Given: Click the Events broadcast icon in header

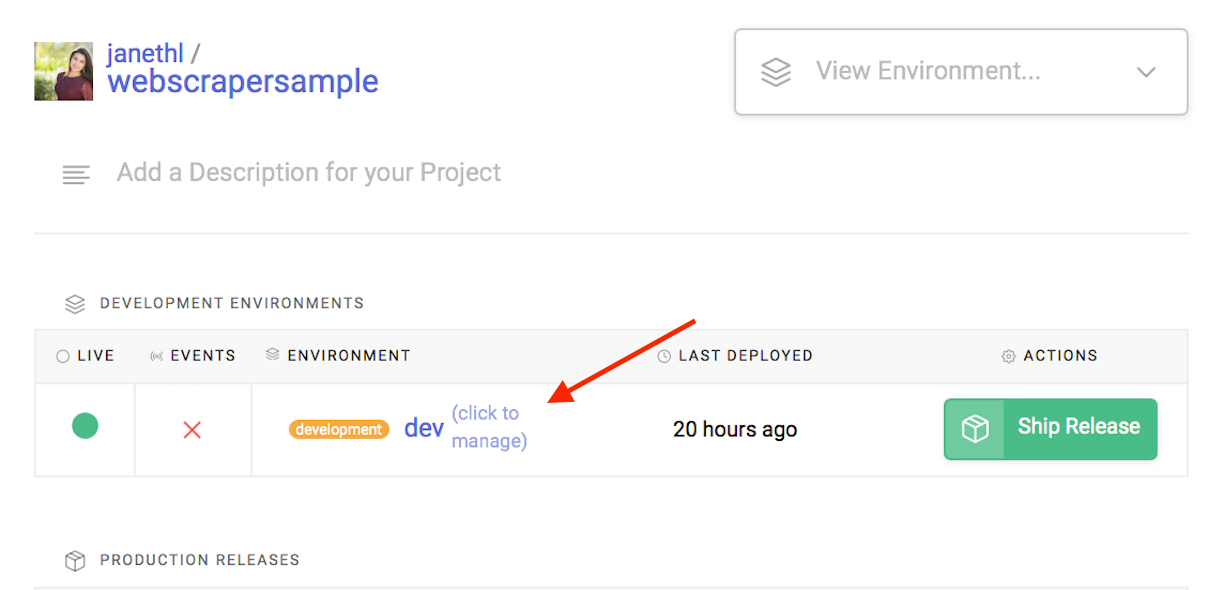Looking at the screenshot, I should [156, 356].
